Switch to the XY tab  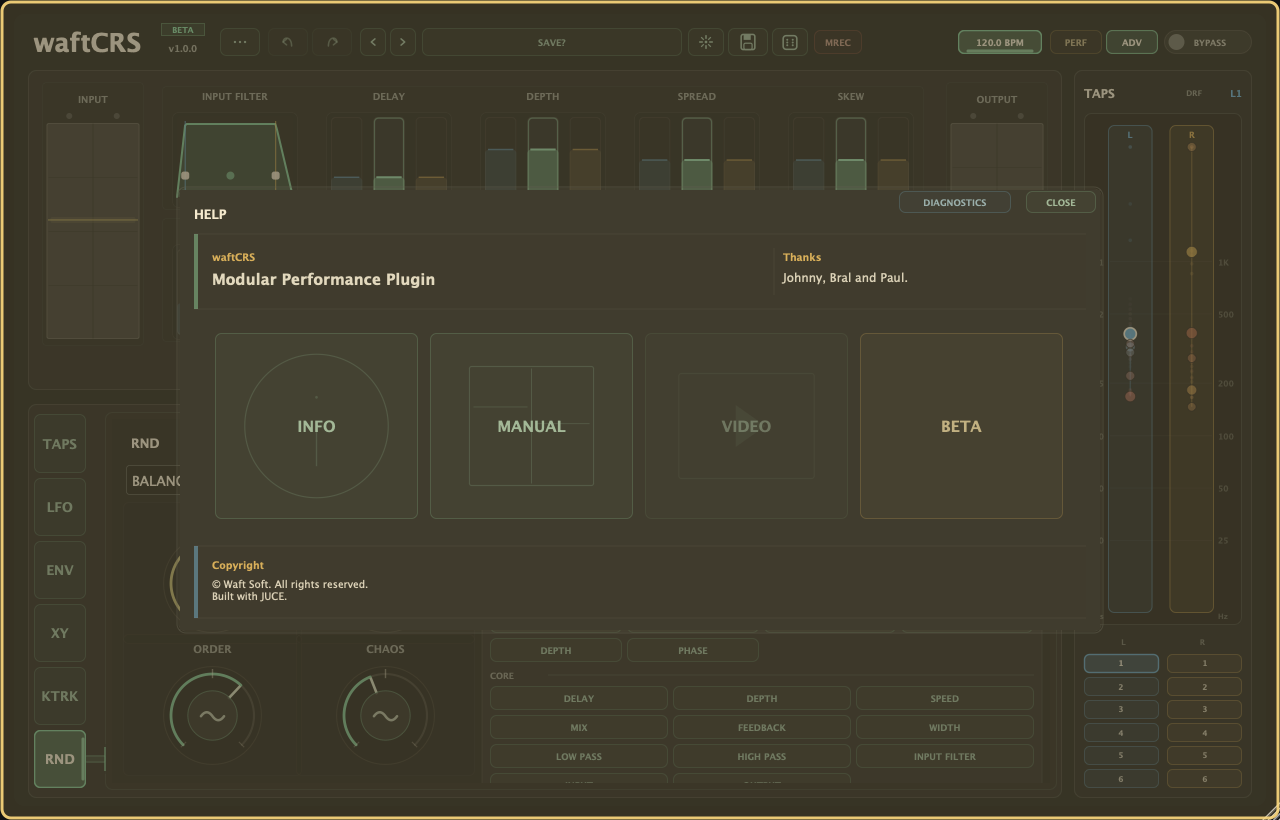coord(60,633)
